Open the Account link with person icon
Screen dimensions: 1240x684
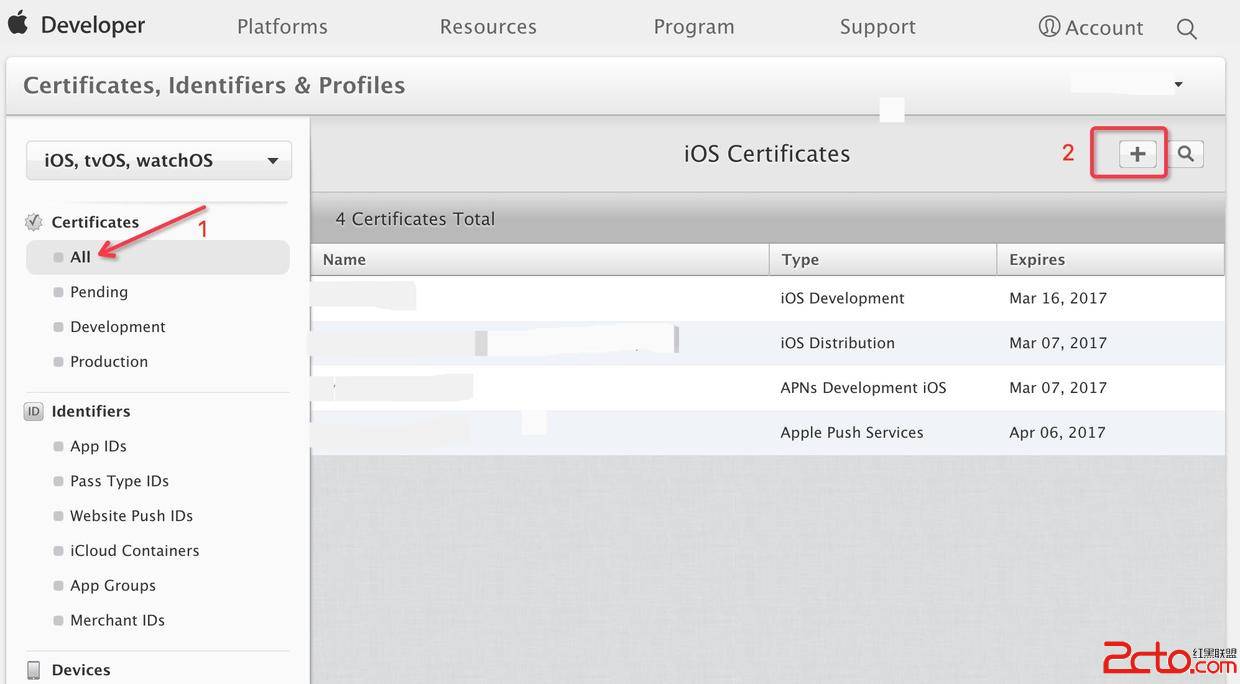pyautogui.click(x=1091, y=27)
